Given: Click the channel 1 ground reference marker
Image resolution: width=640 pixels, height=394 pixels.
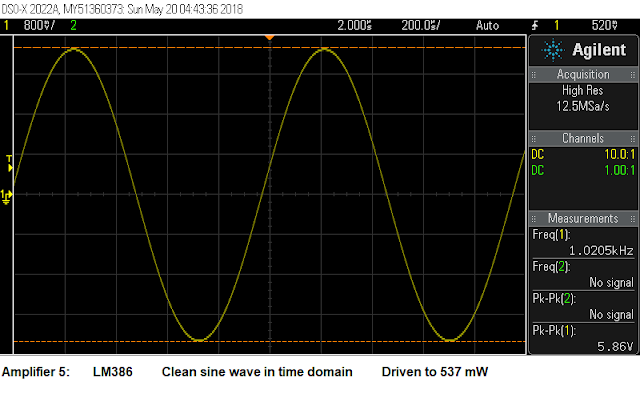Looking at the screenshot, I should click(x=7, y=197).
